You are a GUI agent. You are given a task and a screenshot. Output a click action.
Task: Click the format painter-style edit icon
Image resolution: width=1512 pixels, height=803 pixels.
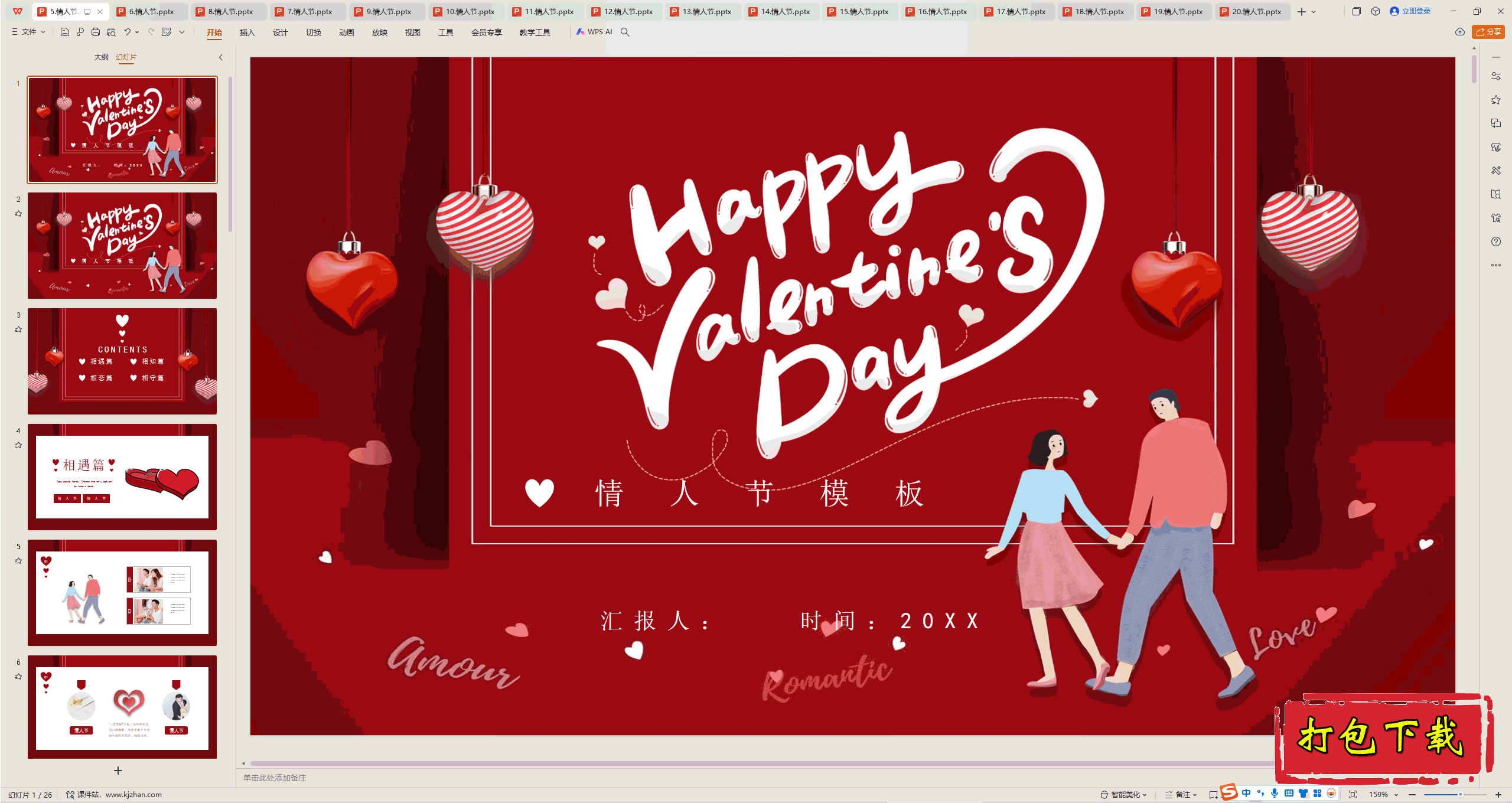tap(167, 32)
